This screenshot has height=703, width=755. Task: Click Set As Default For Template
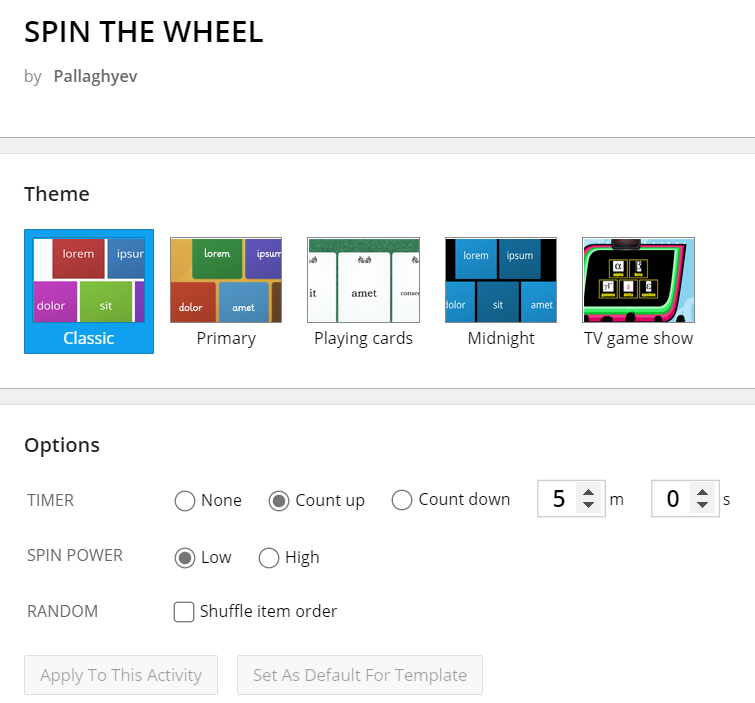point(360,675)
